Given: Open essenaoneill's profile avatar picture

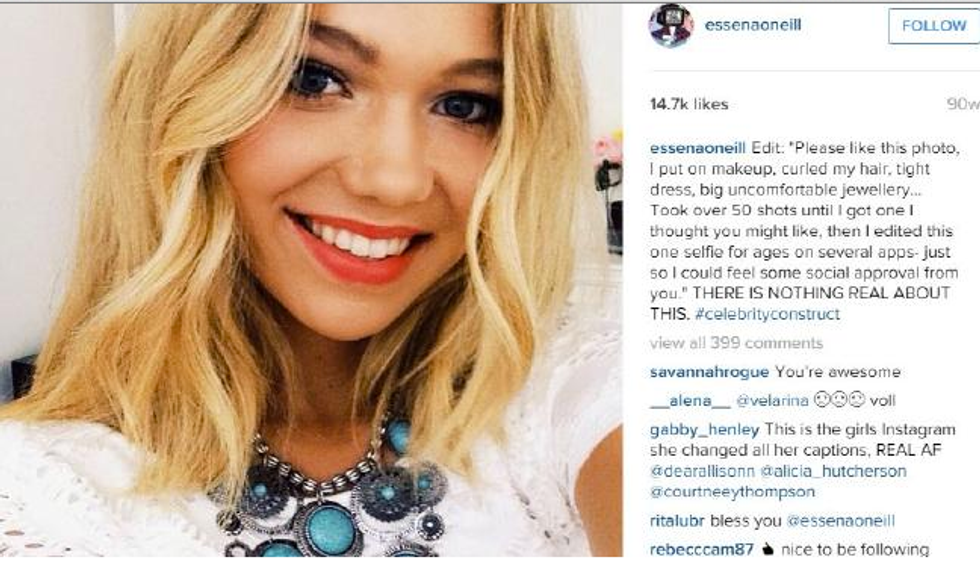Looking at the screenshot, I should [671, 26].
